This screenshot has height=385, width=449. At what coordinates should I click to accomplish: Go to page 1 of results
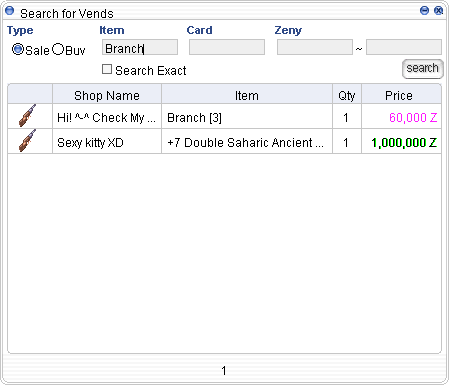click(224, 370)
